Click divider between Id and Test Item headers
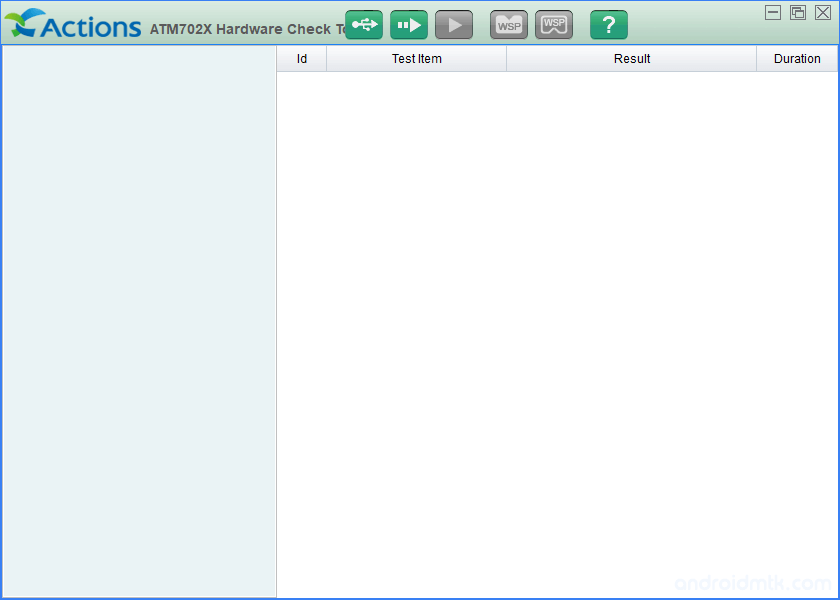 point(327,59)
